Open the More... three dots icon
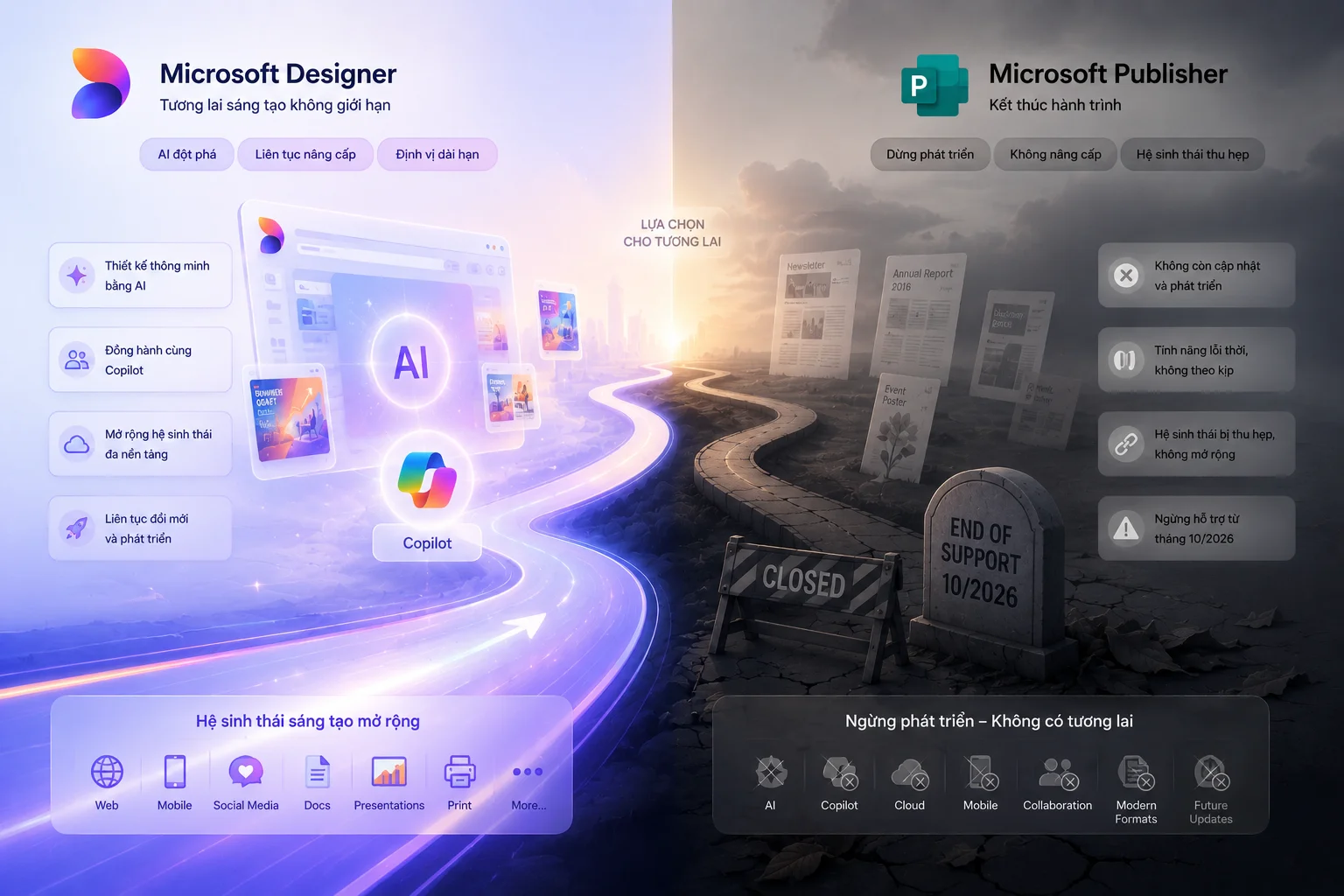 [x=528, y=772]
